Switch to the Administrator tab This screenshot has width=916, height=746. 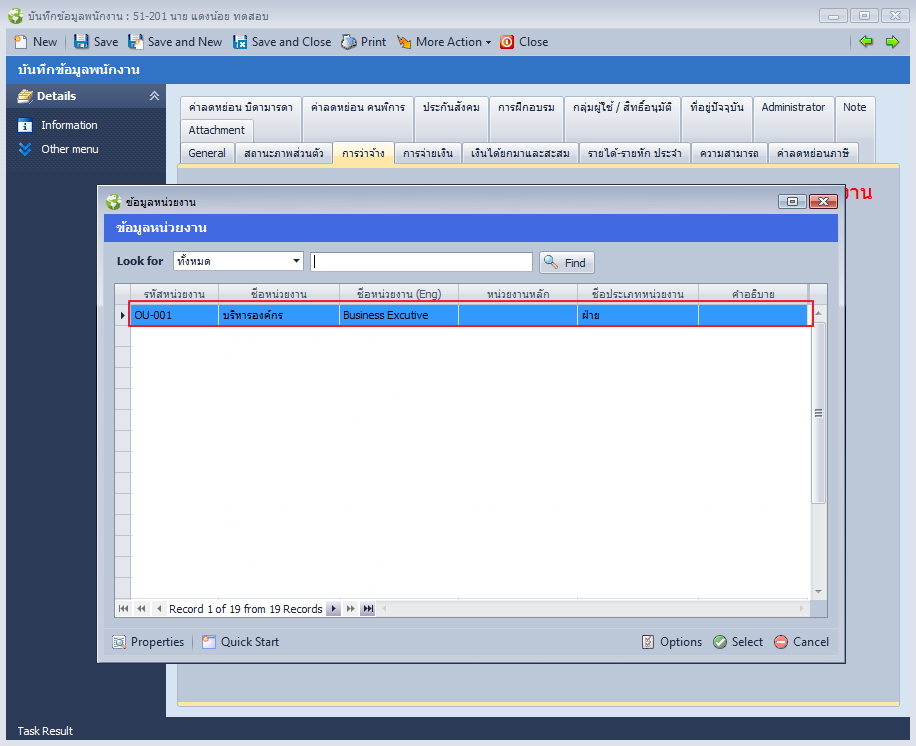(793, 107)
